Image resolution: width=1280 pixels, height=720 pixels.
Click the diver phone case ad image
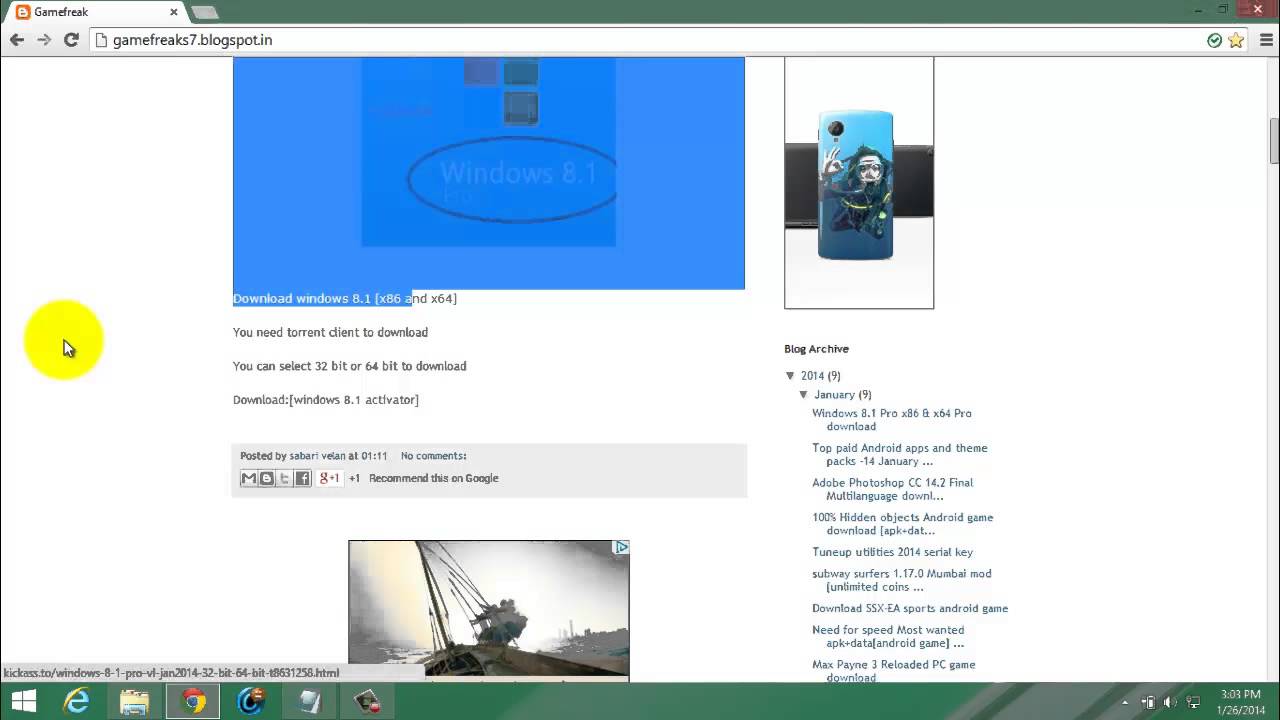click(x=859, y=182)
